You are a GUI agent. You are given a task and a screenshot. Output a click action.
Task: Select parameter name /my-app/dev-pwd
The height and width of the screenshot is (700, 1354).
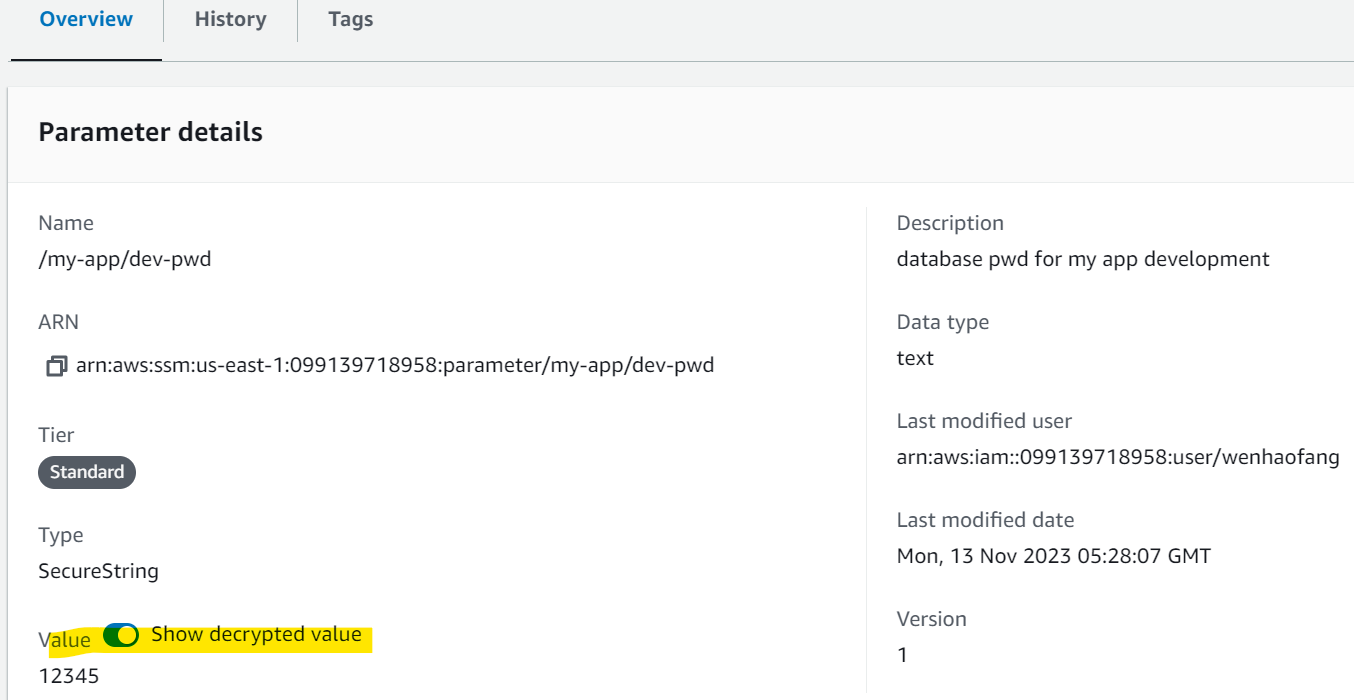point(125,259)
